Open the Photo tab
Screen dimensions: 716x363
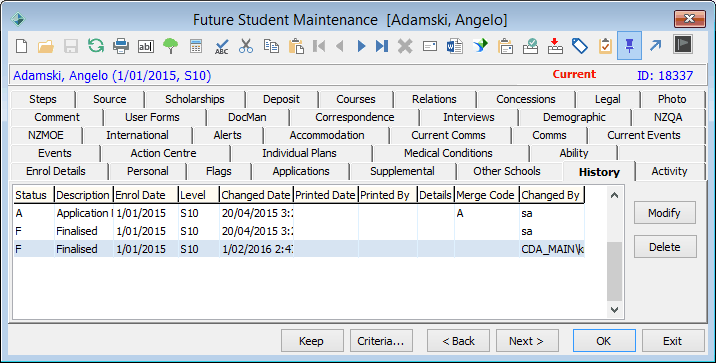[672, 99]
